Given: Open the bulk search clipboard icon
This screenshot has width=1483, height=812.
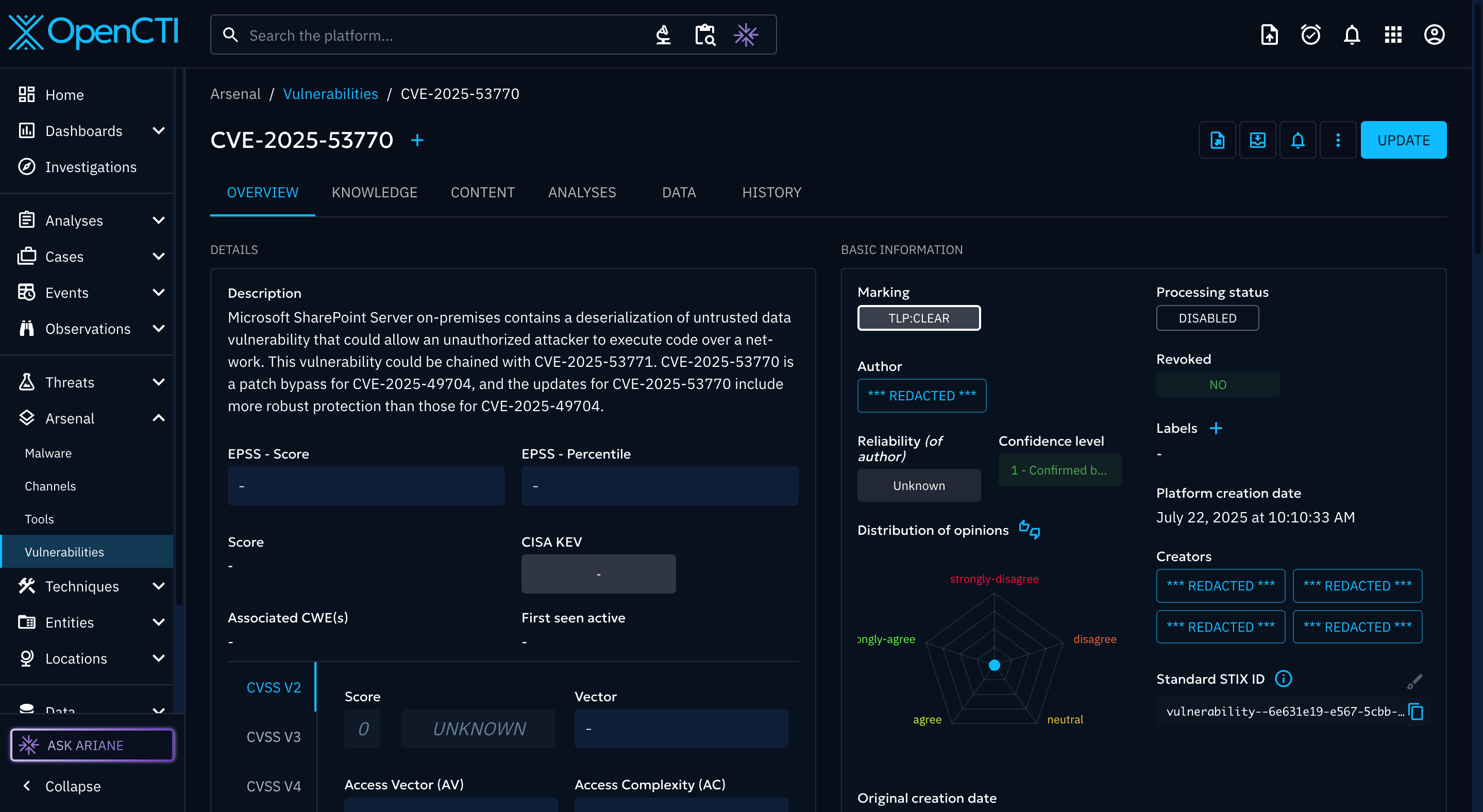Looking at the screenshot, I should [x=704, y=35].
